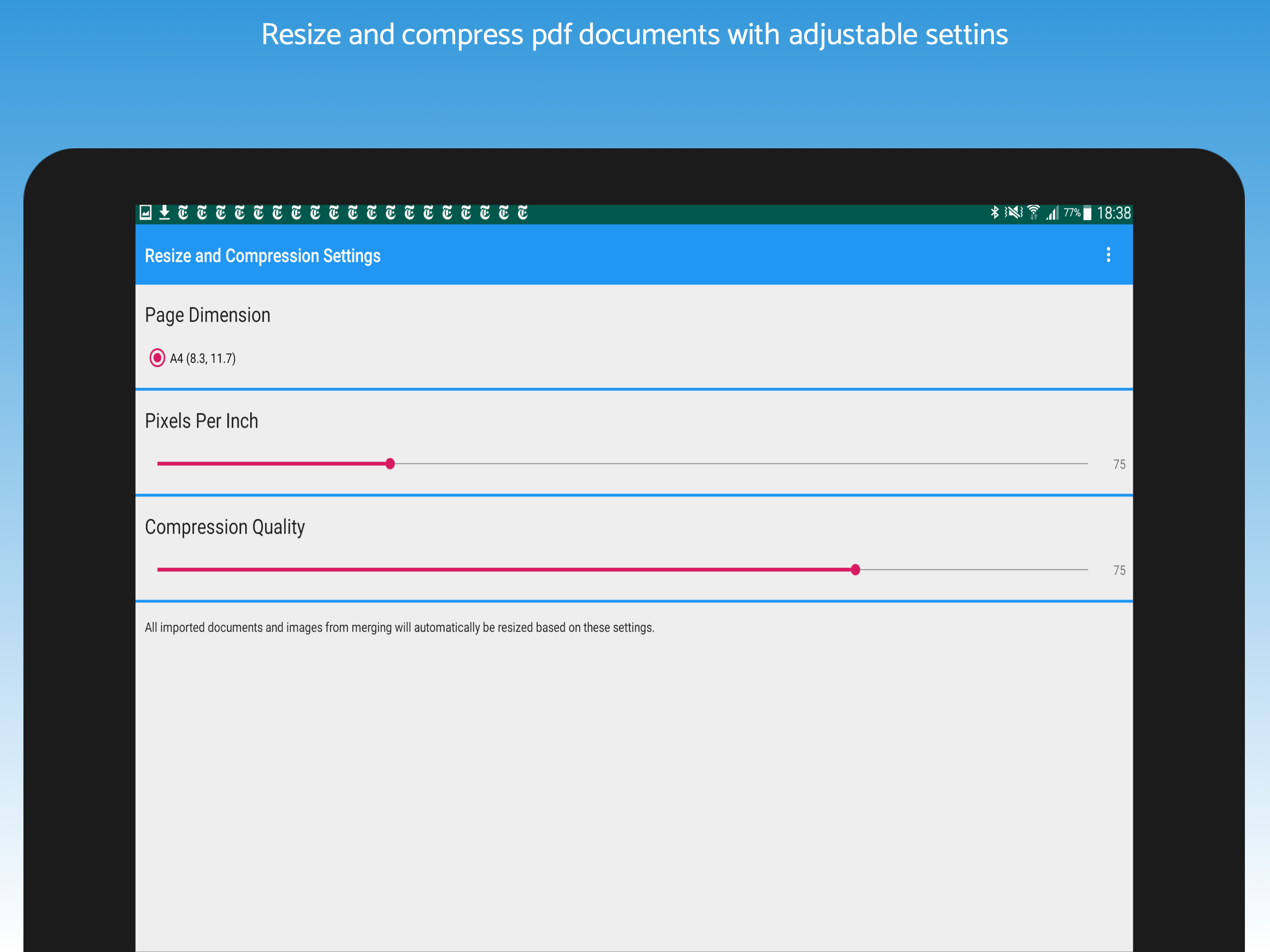Tap the download notification icon
Screen dimensions: 1270x952
pyautogui.click(x=164, y=213)
